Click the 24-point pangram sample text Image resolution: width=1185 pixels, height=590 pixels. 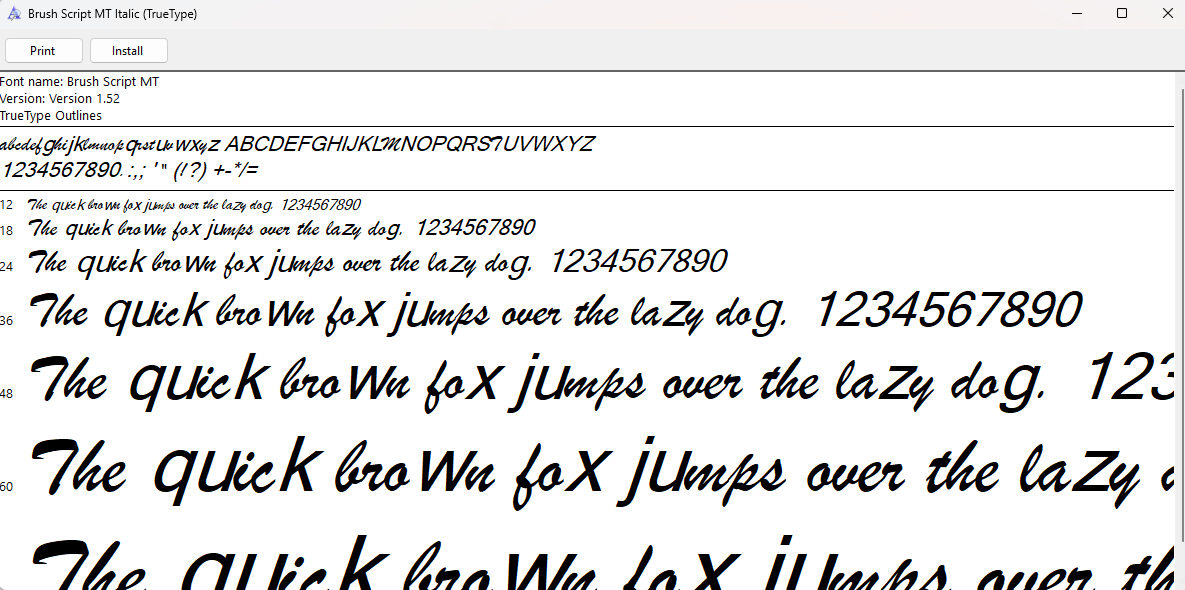(x=378, y=263)
